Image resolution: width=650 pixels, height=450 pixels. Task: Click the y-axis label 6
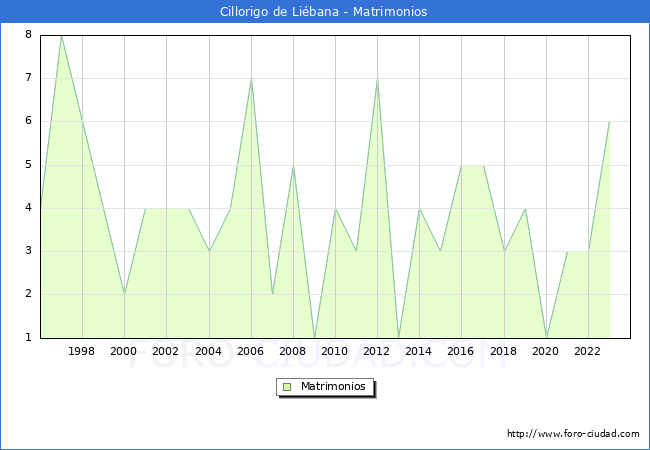(28, 121)
